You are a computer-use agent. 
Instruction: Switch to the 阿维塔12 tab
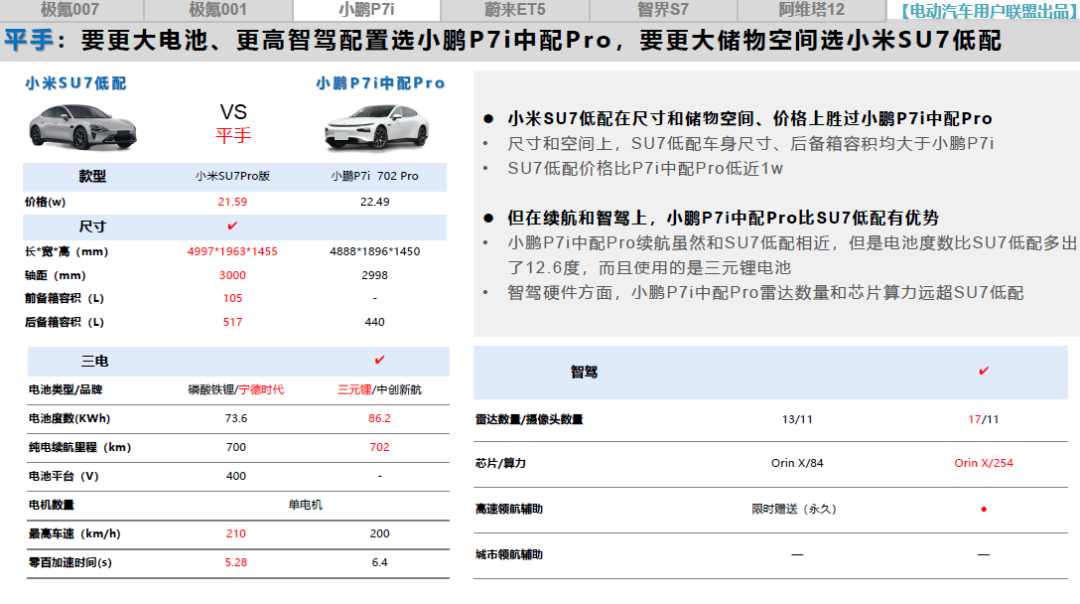[x=811, y=10]
